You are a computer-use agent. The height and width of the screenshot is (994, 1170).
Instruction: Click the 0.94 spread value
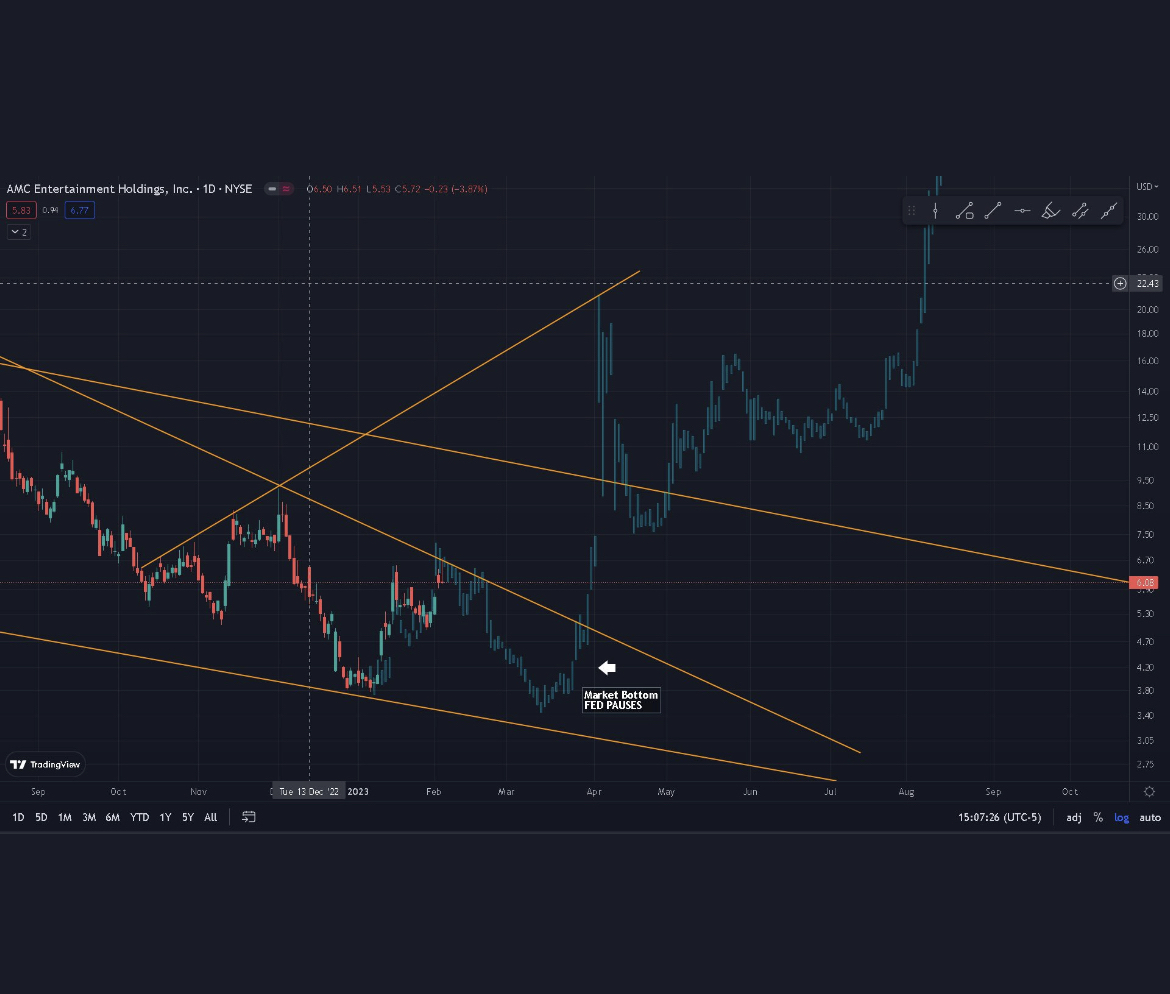click(x=50, y=210)
